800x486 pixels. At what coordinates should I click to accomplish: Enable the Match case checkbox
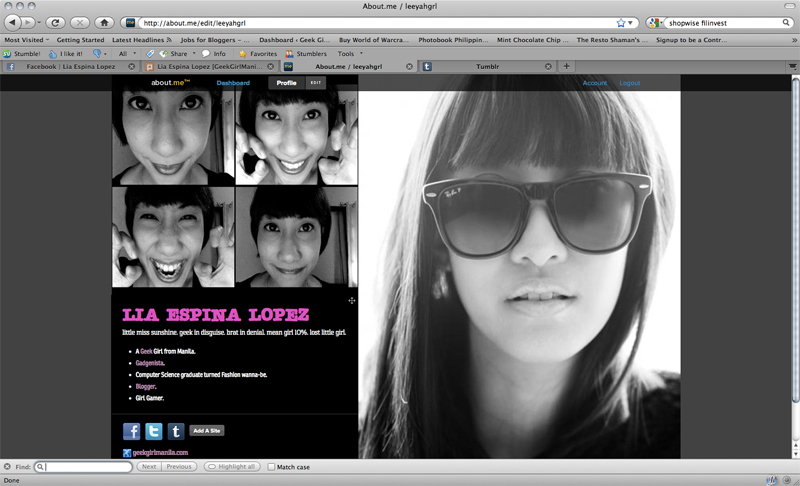coord(270,467)
